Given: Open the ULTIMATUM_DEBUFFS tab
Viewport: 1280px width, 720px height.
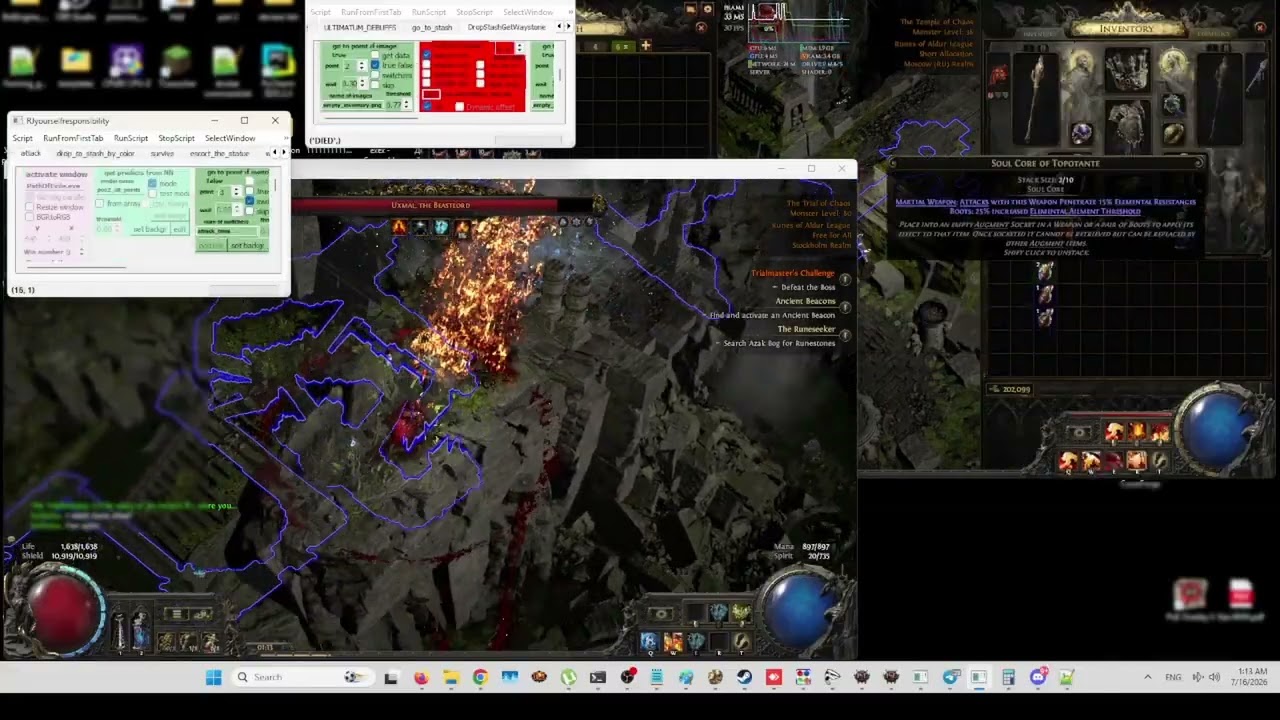Looking at the screenshot, I should click(x=360, y=27).
